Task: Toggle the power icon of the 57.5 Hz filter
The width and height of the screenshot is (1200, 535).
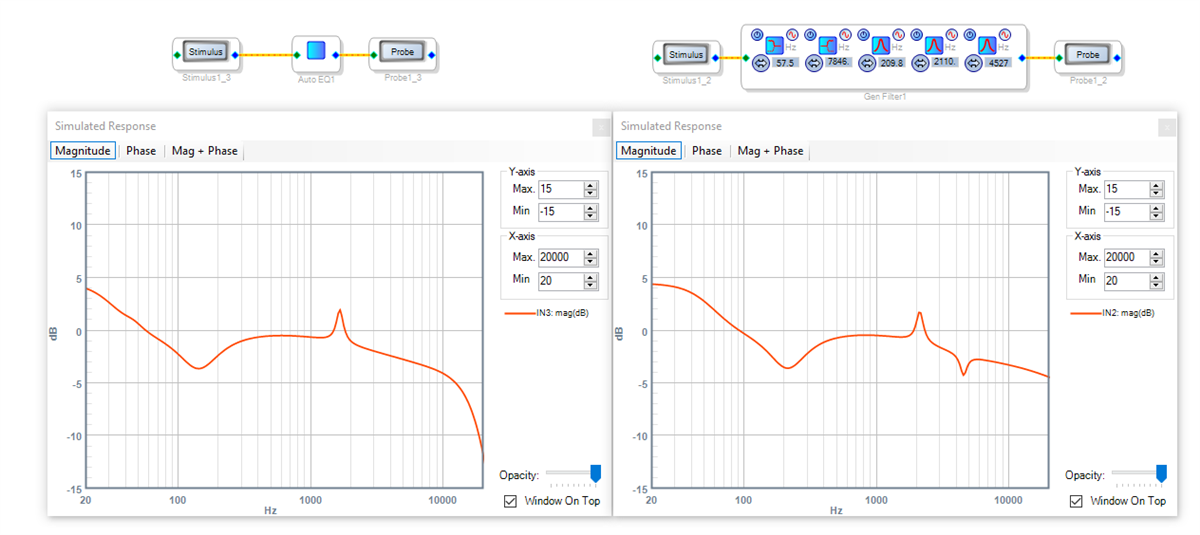Action: 757,35
